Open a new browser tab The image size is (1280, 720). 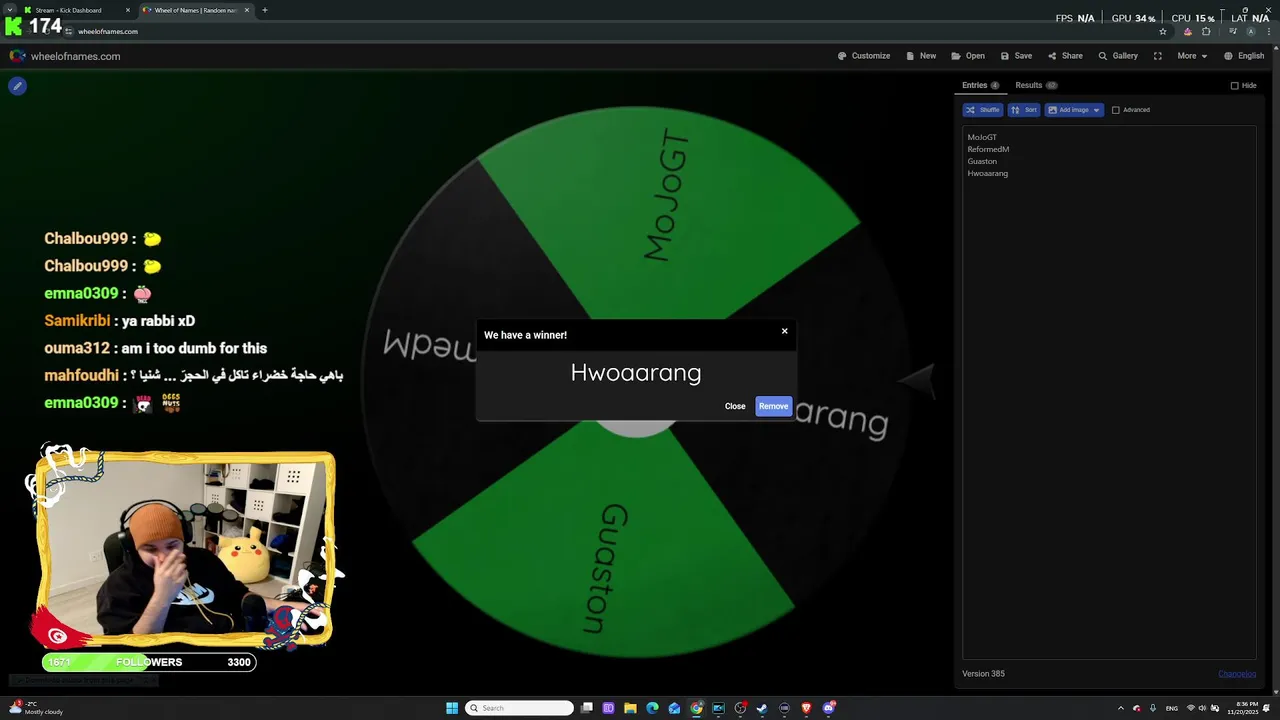264,10
